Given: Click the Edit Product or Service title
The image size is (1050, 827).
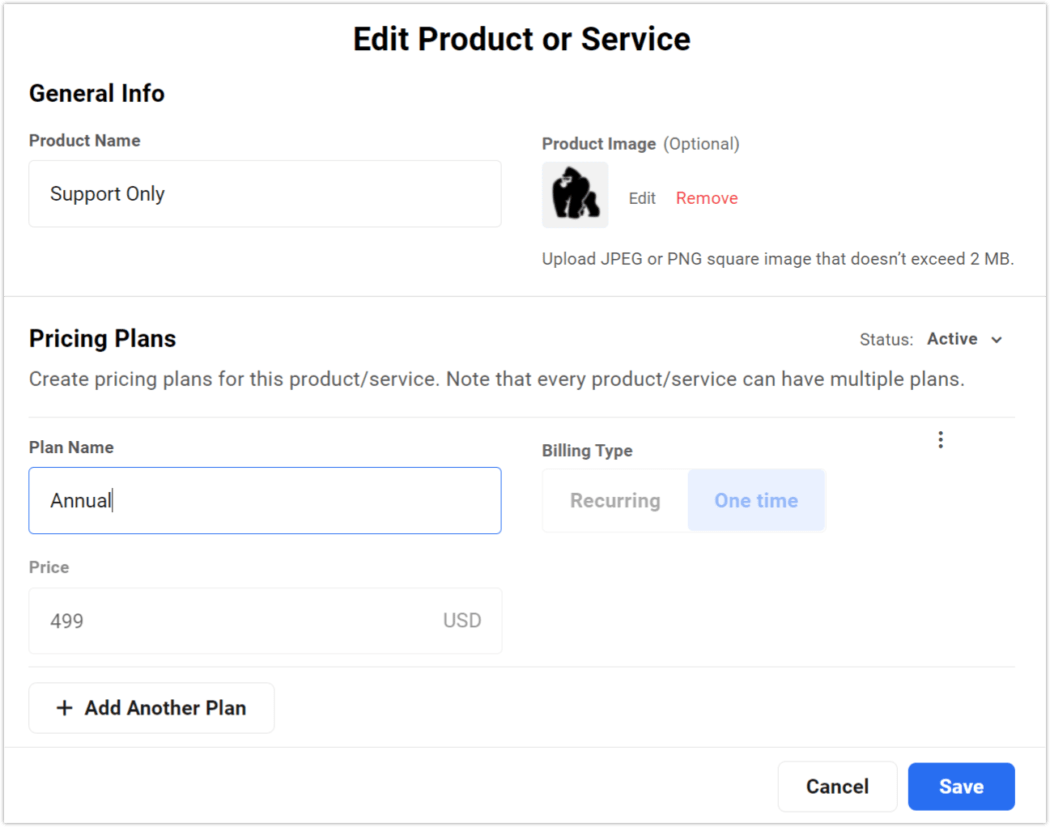Looking at the screenshot, I should click(x=521, y=39).
